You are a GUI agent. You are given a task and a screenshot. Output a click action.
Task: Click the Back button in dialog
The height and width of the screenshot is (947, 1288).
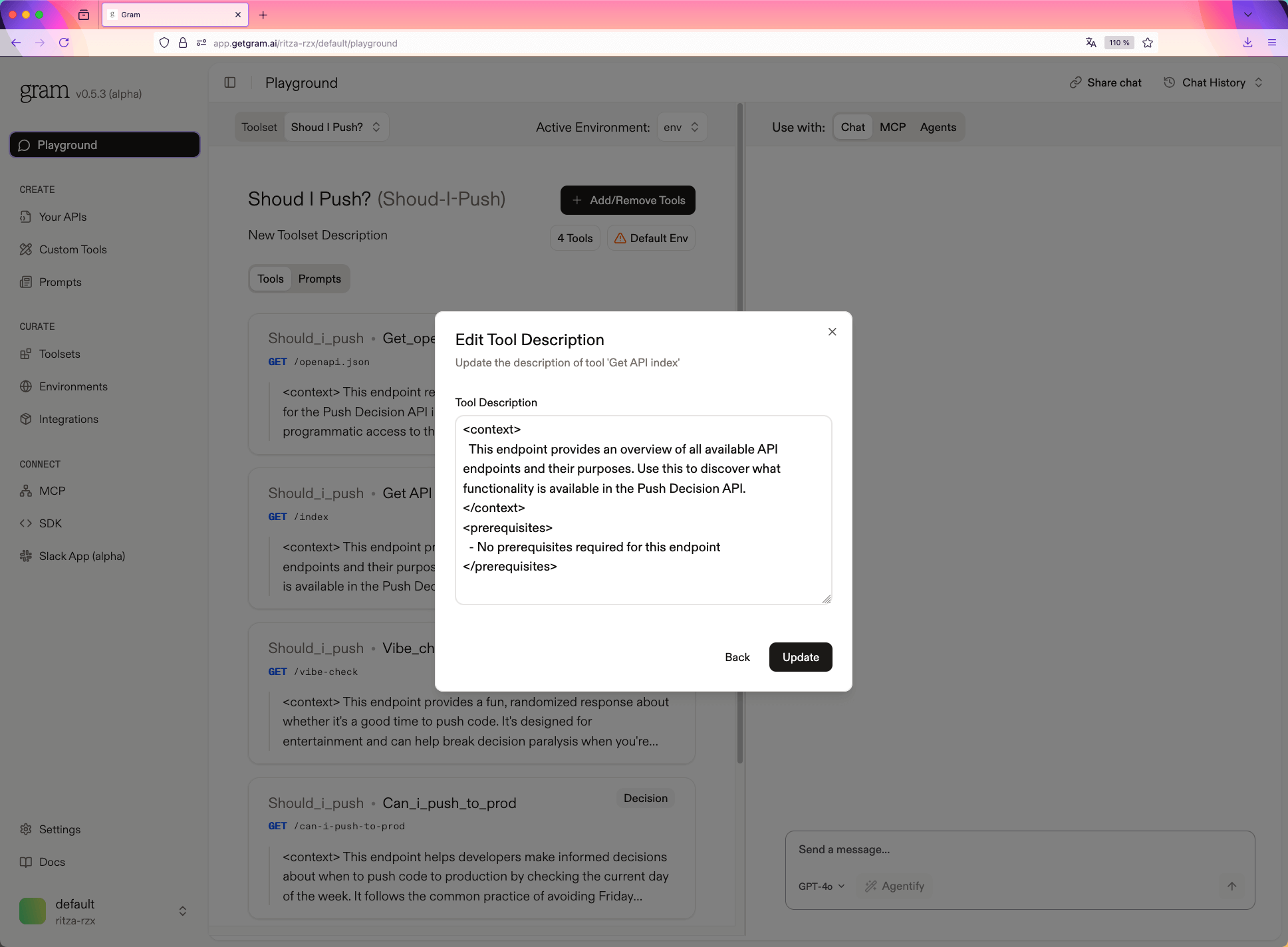click(x=737, y=657)
